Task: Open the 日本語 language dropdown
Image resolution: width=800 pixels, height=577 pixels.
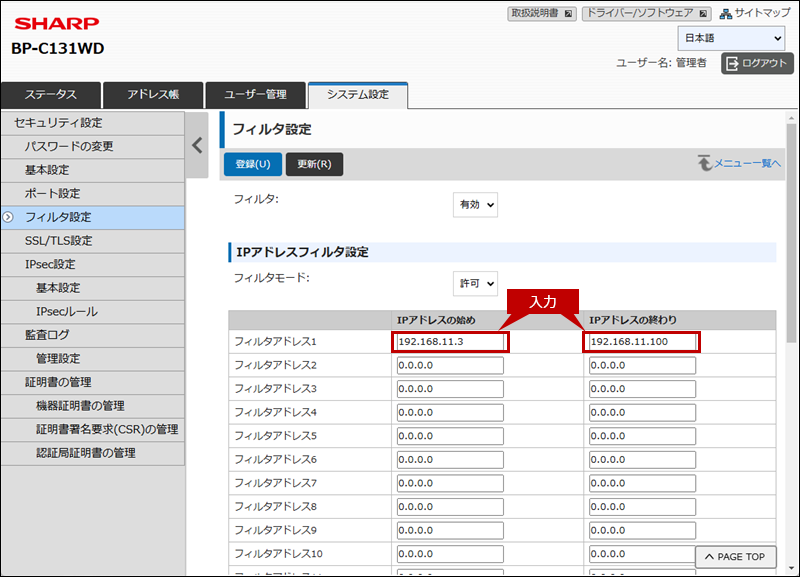Action: pos(731,38)
